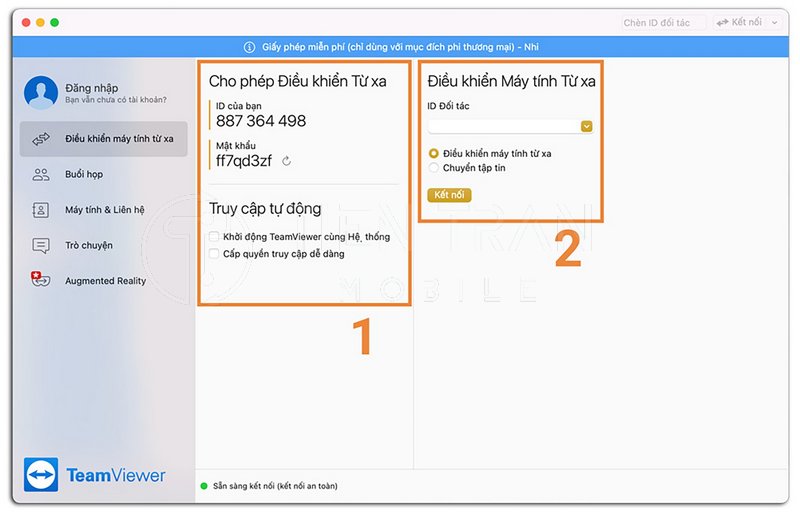The image size is (800, 516).
Task: Click the remote control arrows sidebar icon
Action: coord(41,139)
